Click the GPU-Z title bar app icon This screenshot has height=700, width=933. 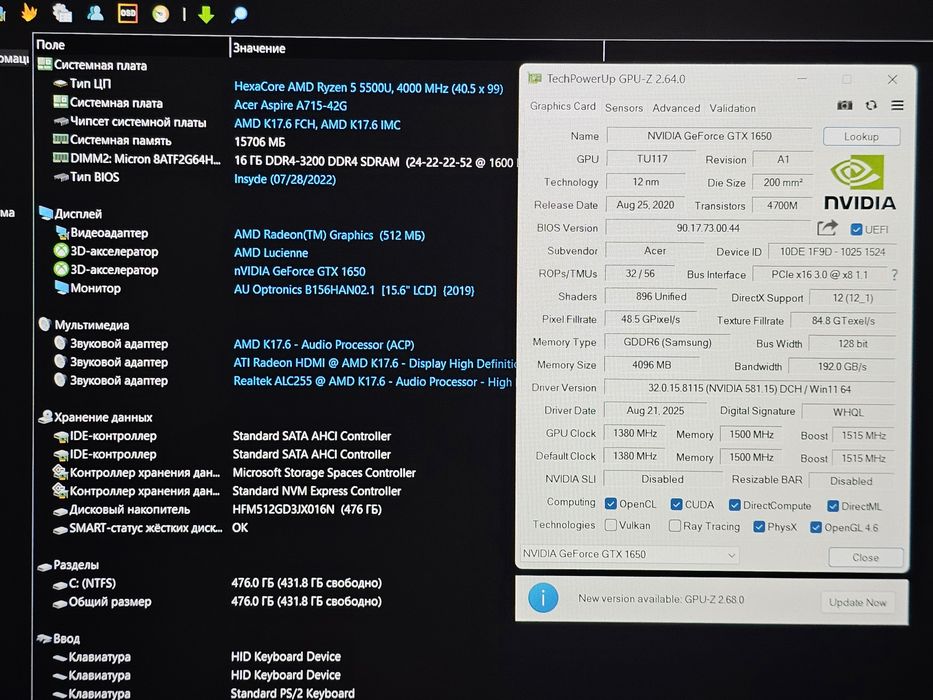click(535, 78)
